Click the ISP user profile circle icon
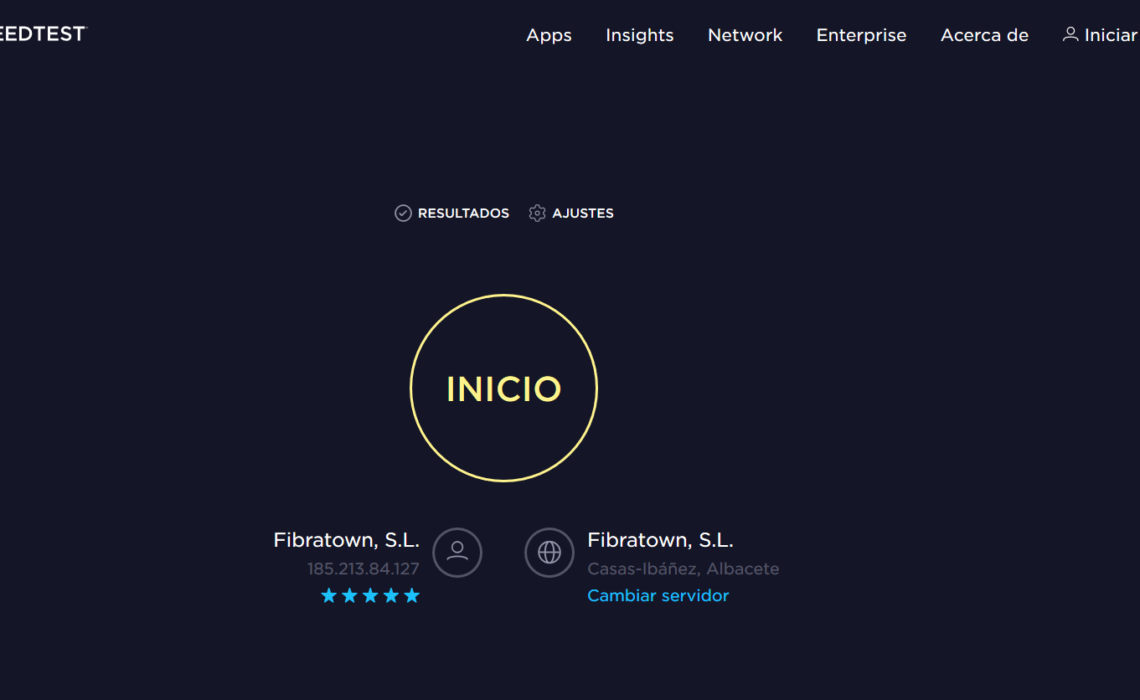The height and width of the screenshot is (700, 1140). (x=457, y=552)
